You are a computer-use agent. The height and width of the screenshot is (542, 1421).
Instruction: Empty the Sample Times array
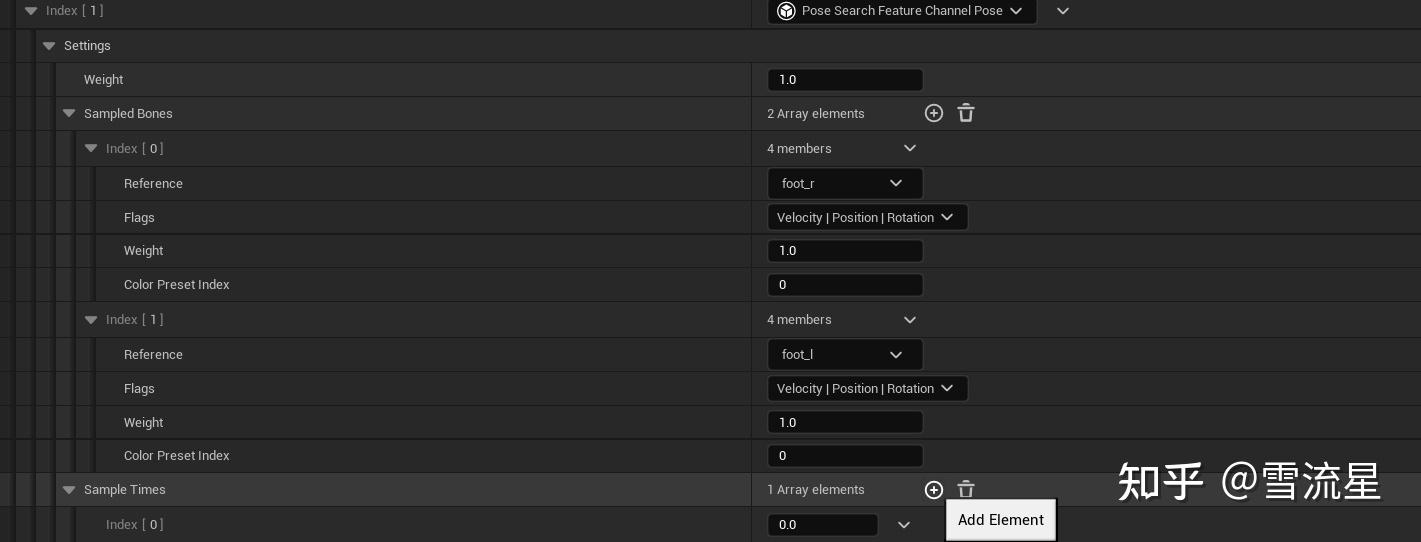pyautogui.click(x=966, y=489)
